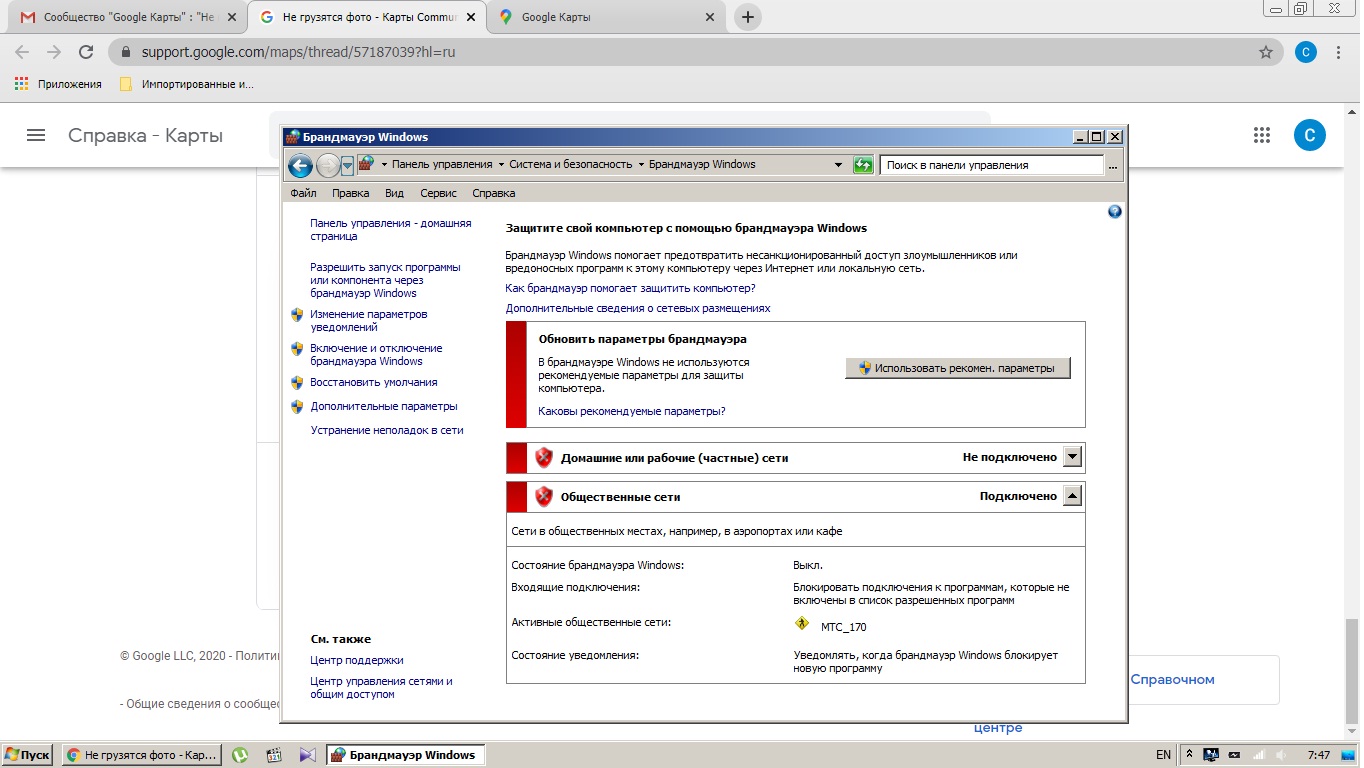Open Приложения bookmarks shortcut
1364x768 pixels.
[58, 84]
